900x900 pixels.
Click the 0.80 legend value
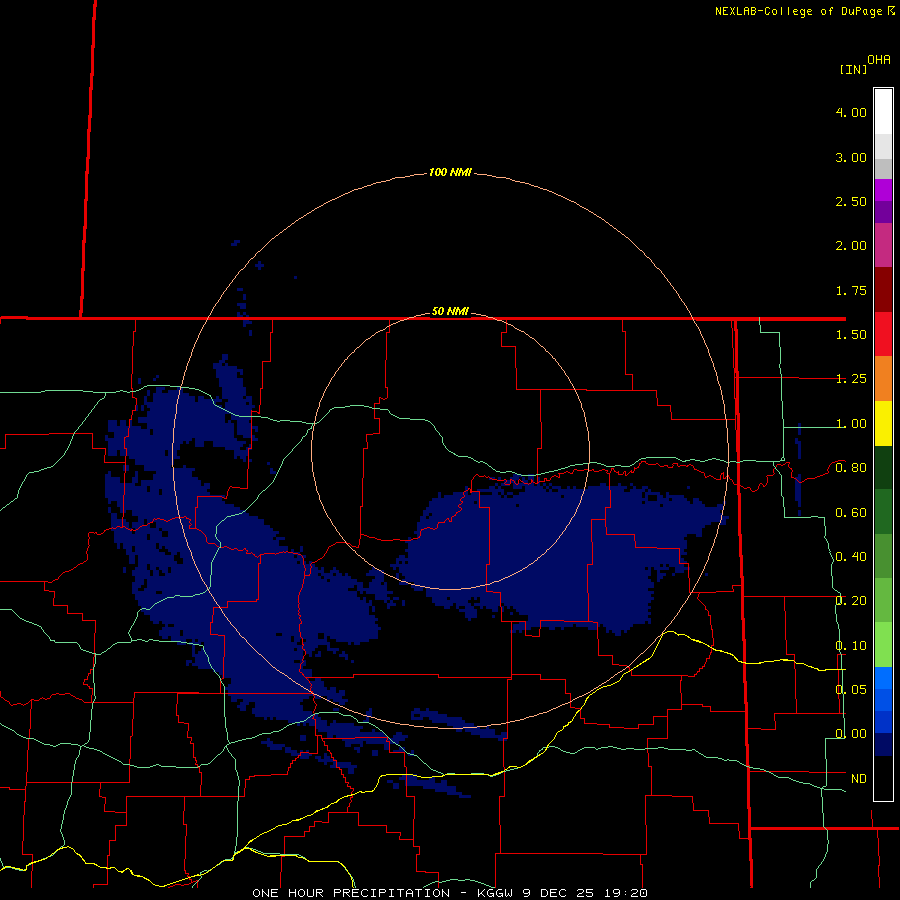tap(851, 468)
